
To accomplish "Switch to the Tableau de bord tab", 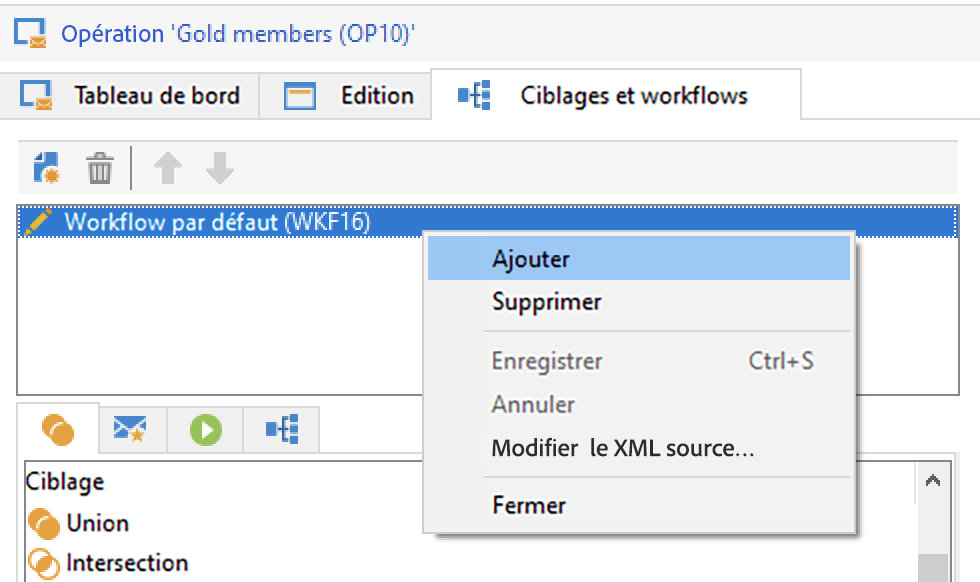I will [130, 96].
